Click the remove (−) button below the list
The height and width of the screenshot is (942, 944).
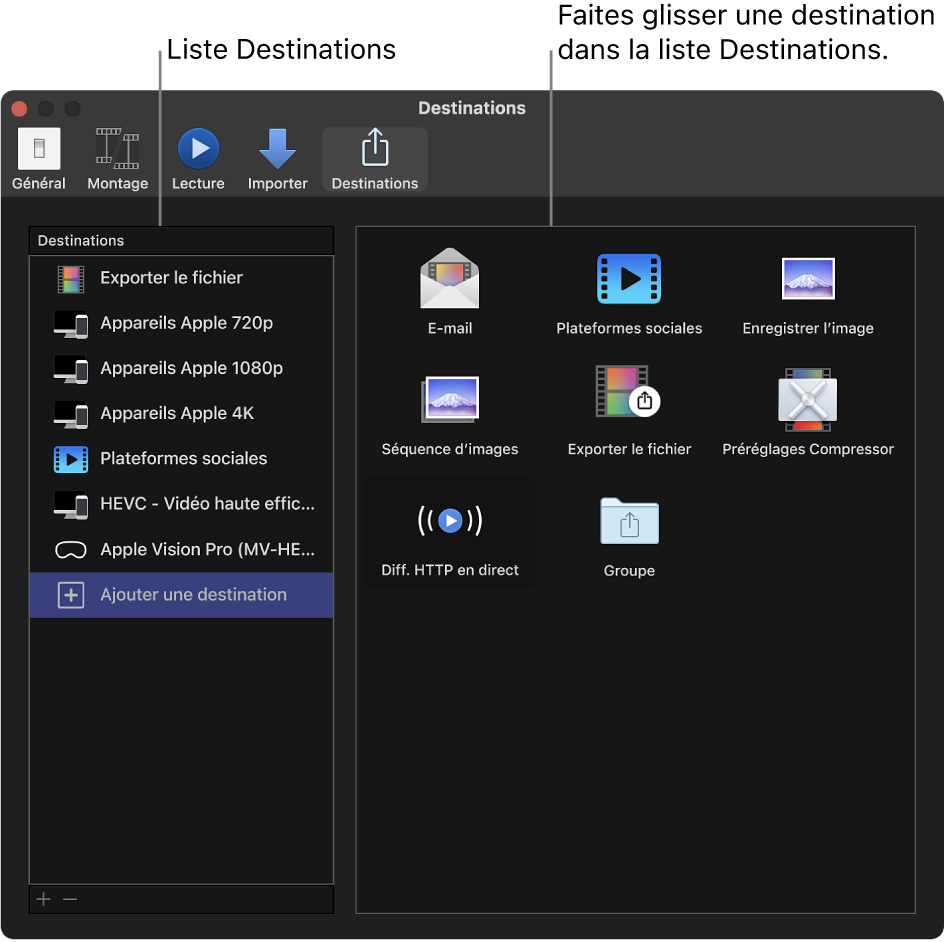click(70, 899)
